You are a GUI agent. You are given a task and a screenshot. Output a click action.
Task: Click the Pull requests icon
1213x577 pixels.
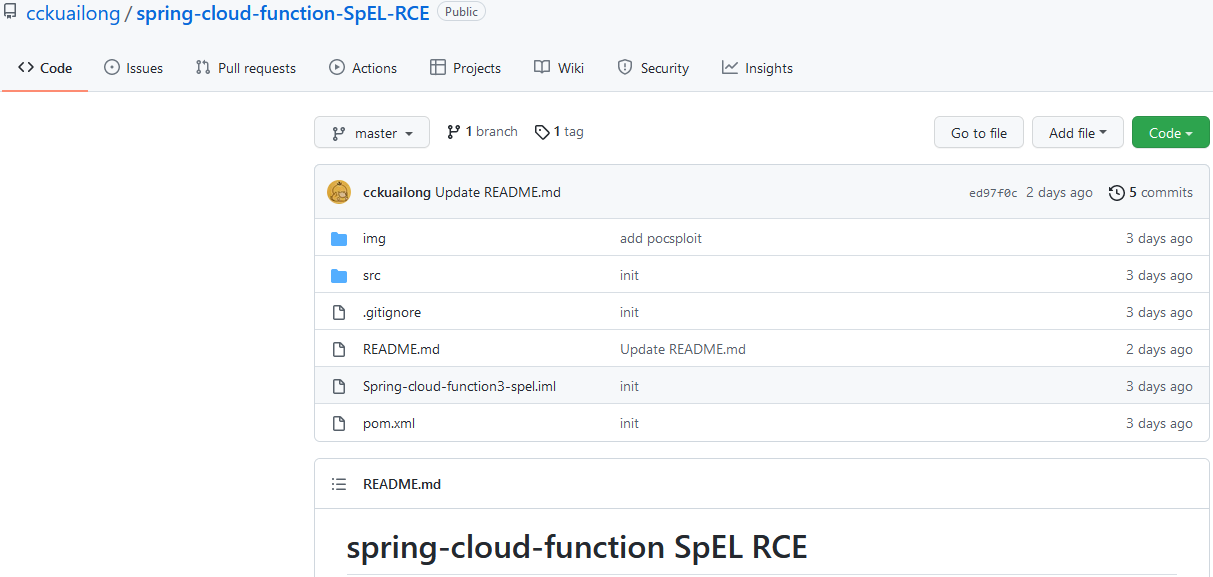click(203, 68)
